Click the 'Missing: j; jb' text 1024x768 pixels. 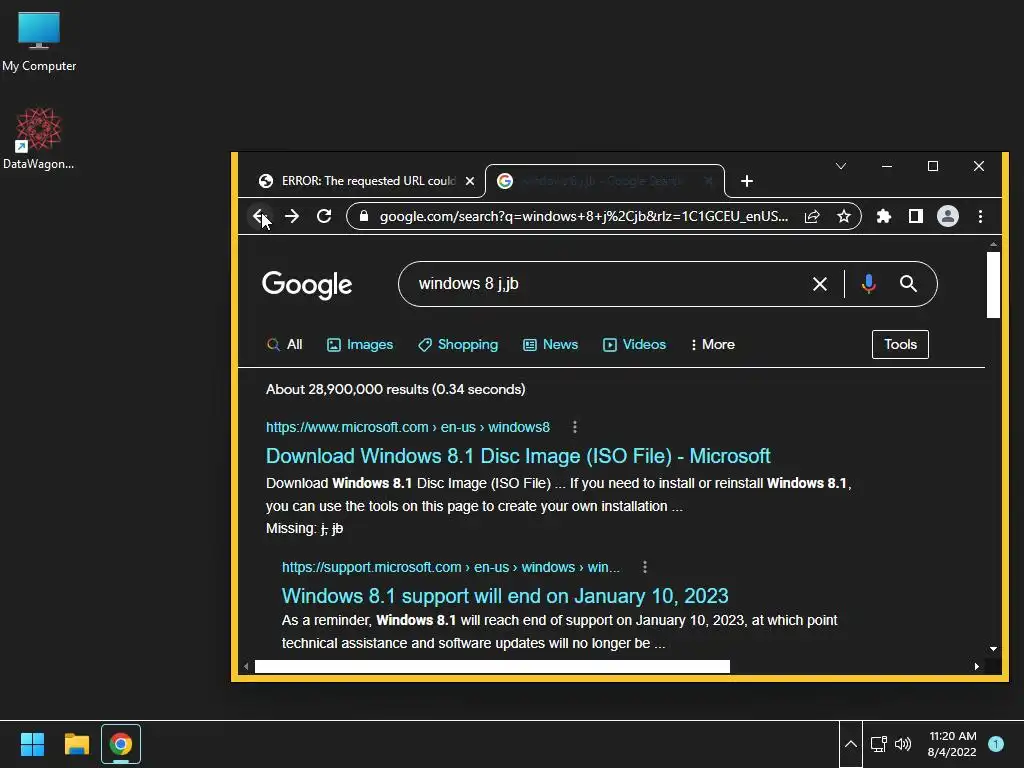(x=304, y=528)
